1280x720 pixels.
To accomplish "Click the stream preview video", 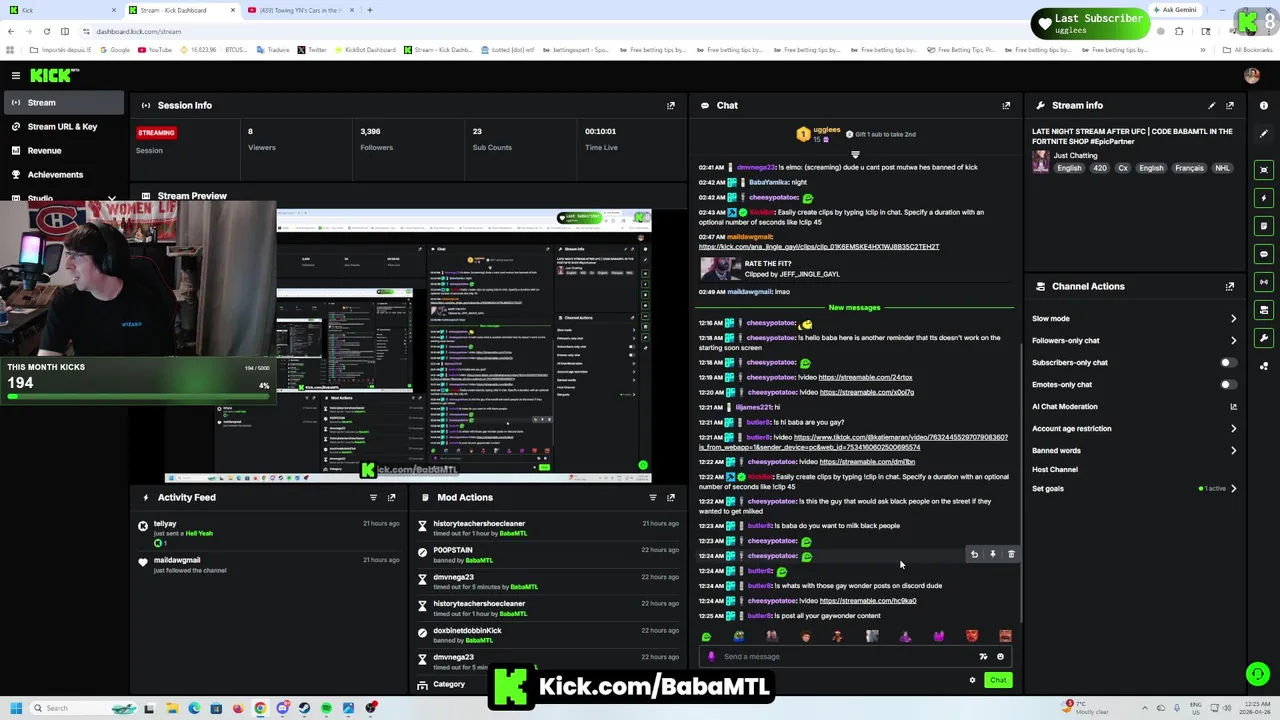I will tap(408, 345).
